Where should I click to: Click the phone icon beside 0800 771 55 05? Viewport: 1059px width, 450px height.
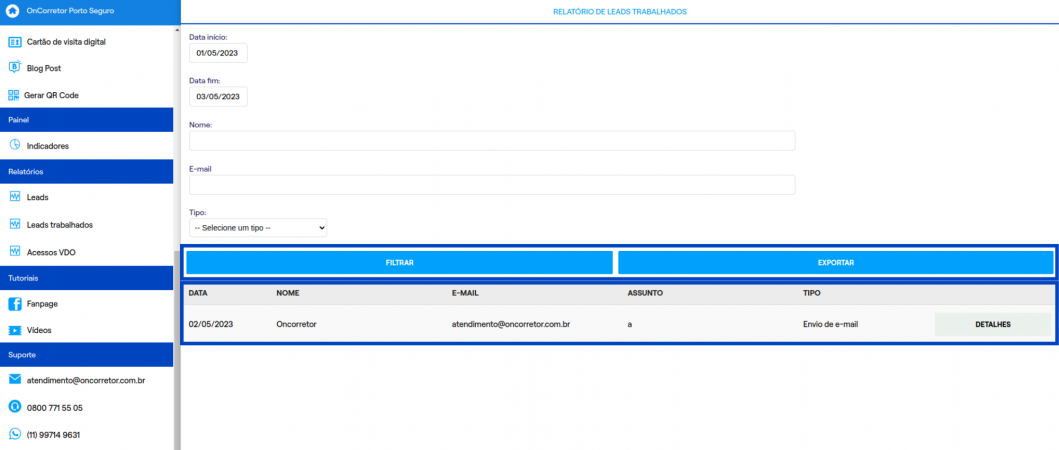pyautogui.click(x=14, y=407)
